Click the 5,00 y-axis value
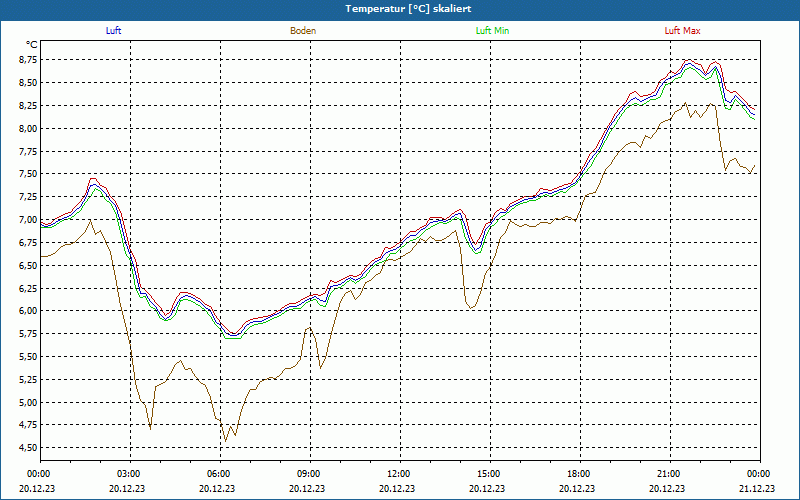This screenshot has height=500, width=800. (27, 403)
